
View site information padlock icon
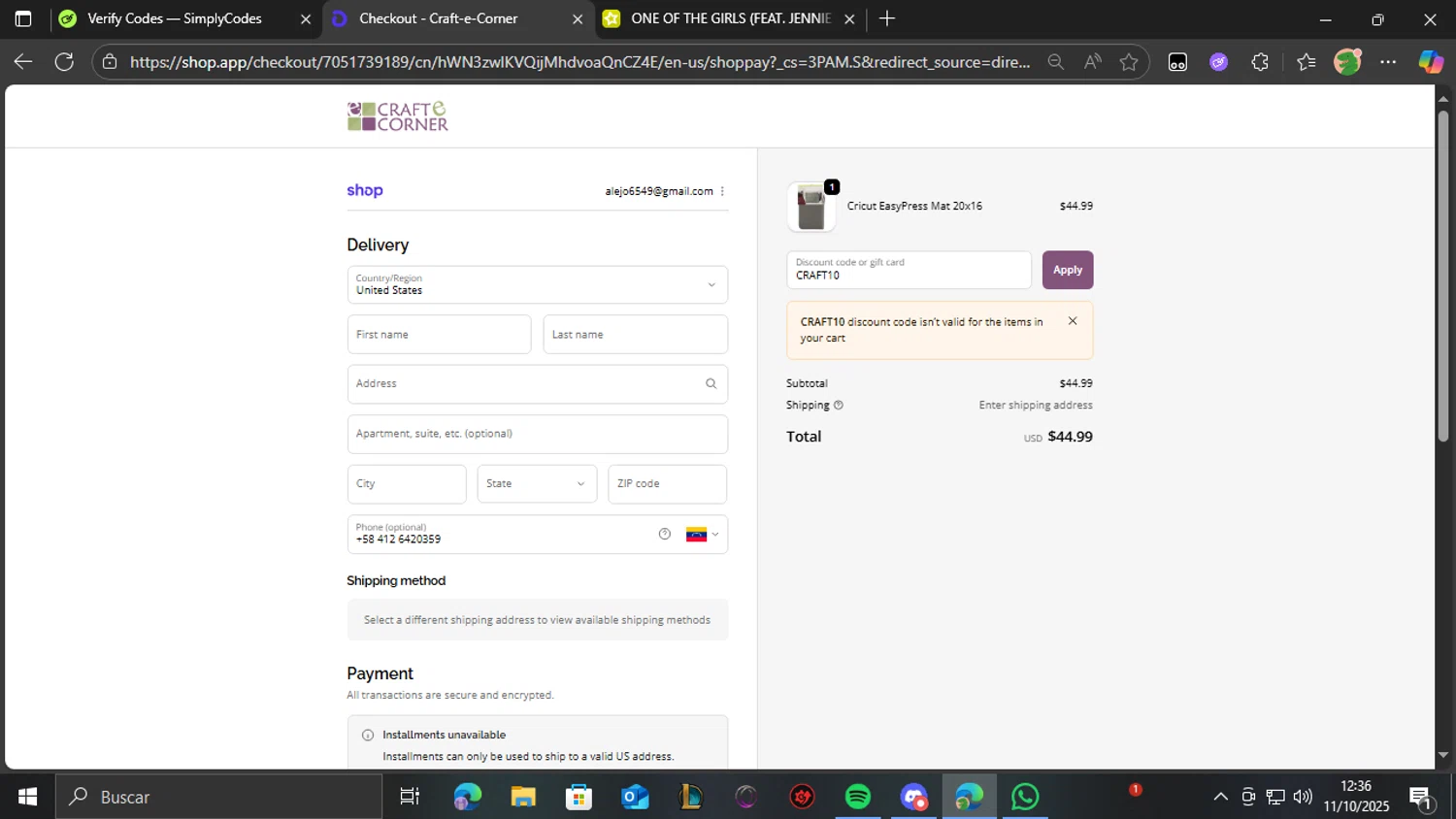[x=110, y=62]
